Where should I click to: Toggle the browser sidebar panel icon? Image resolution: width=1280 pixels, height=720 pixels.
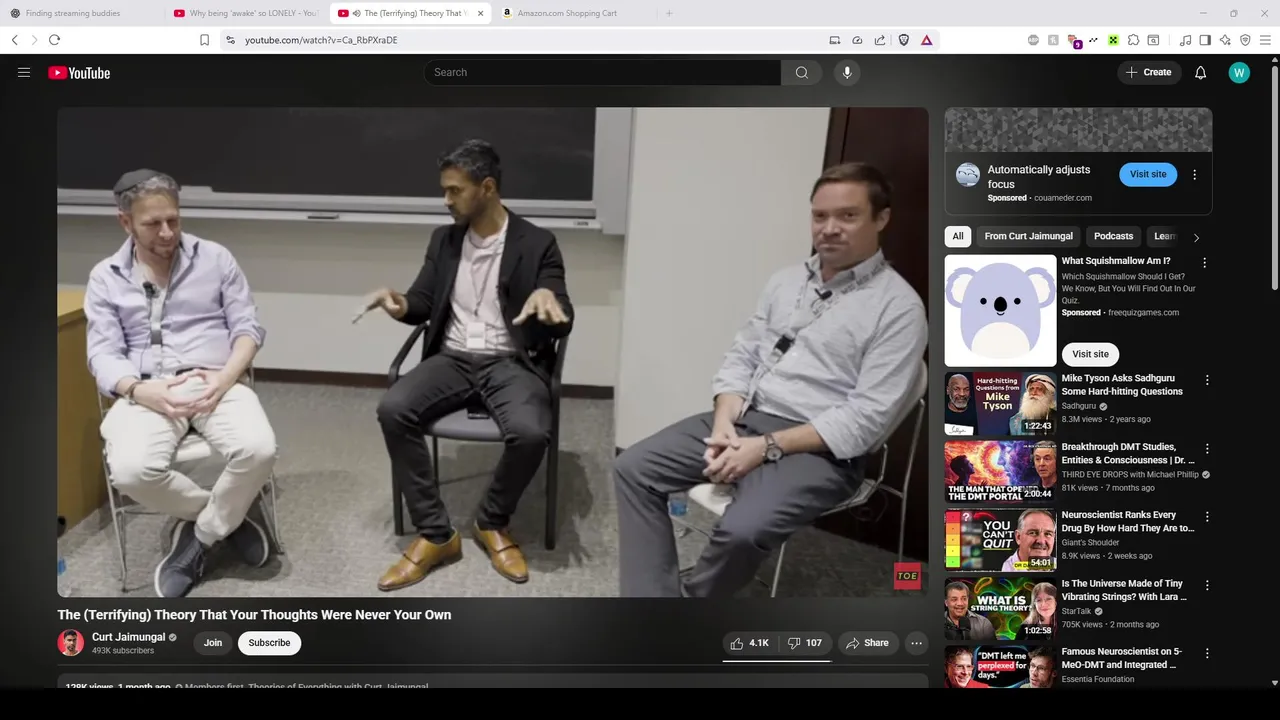[x=1205, y=40]
